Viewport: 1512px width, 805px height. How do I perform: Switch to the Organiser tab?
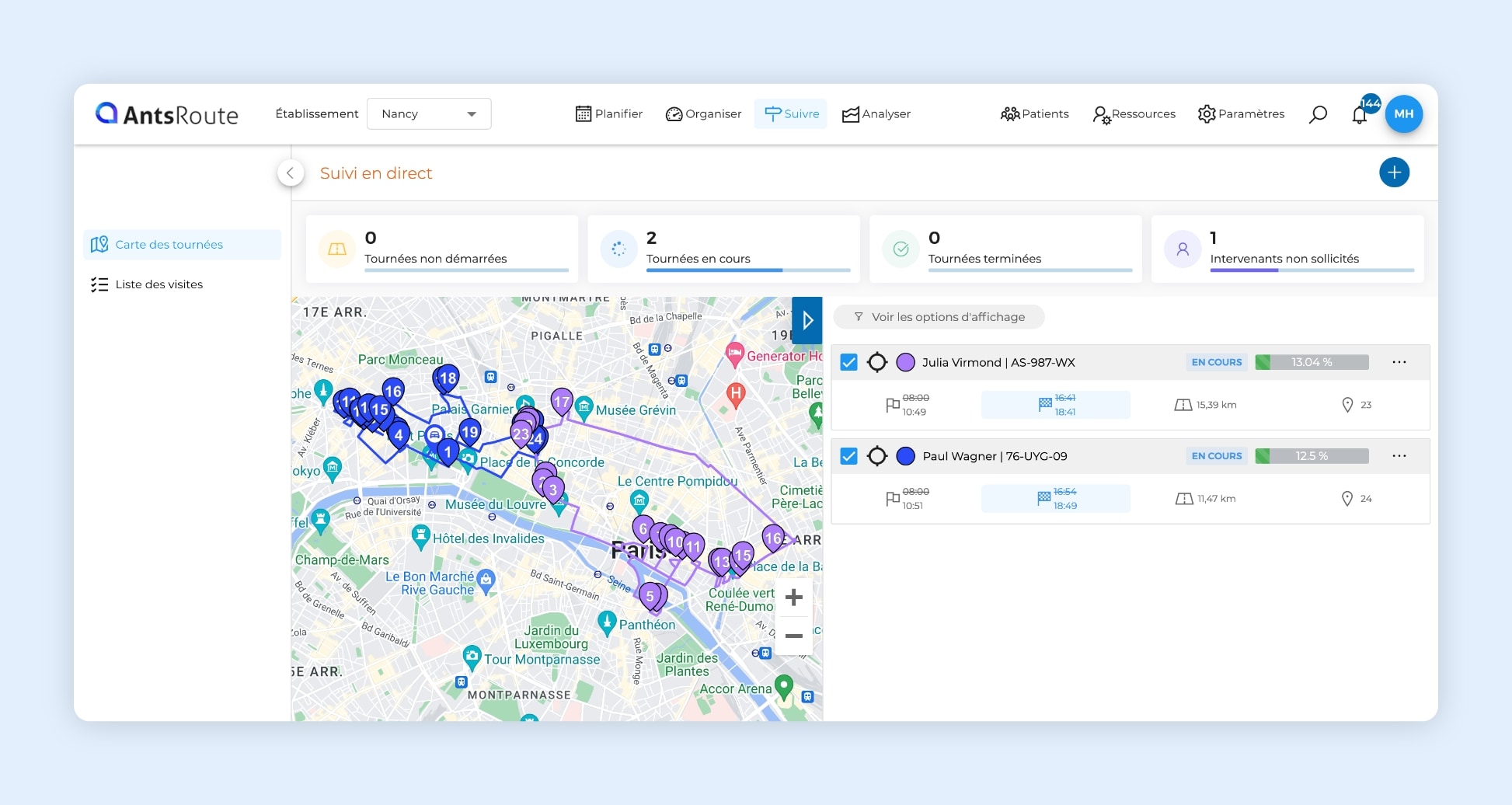(703, 113)
